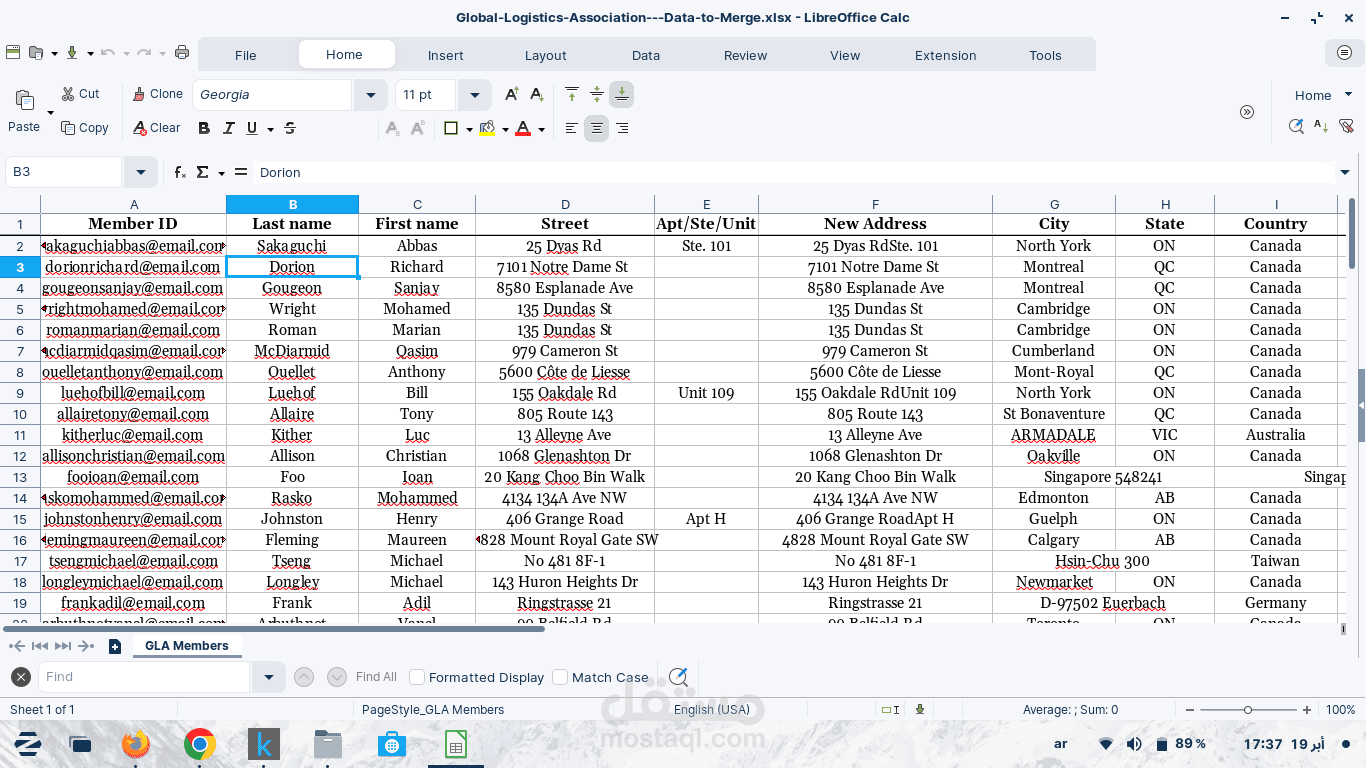Launch Firefox from the taskbar
Viewport: 1366px width, 768px height.
coord(135,744)
